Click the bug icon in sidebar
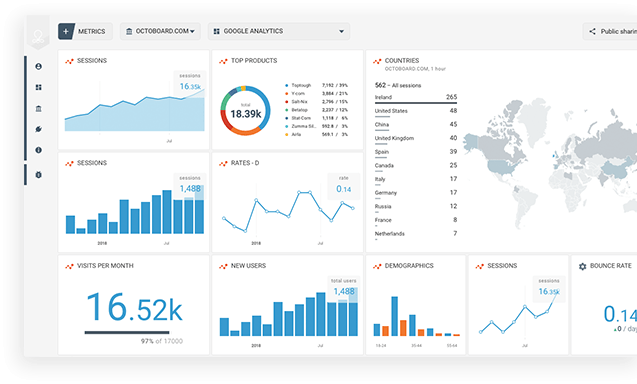Image resolution: width=637 pixels, height=384 pixels. tap(39, 175)
